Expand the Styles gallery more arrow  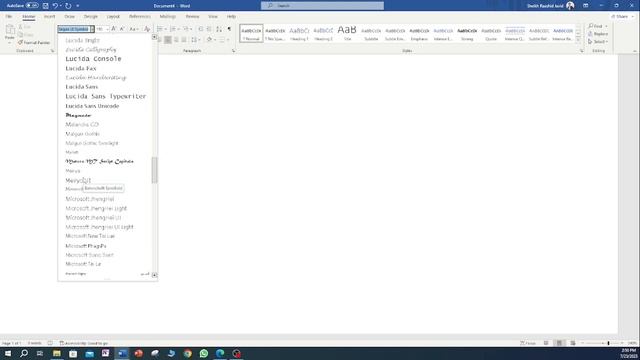[x=578, y=40]
